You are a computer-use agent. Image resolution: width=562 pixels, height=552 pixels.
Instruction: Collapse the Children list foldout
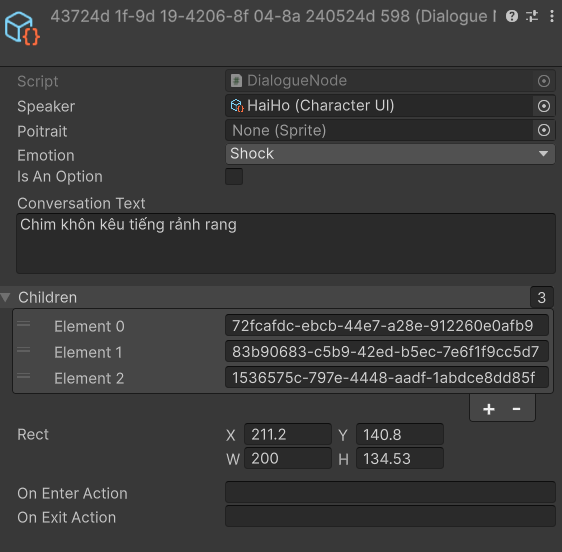[5, 297]
